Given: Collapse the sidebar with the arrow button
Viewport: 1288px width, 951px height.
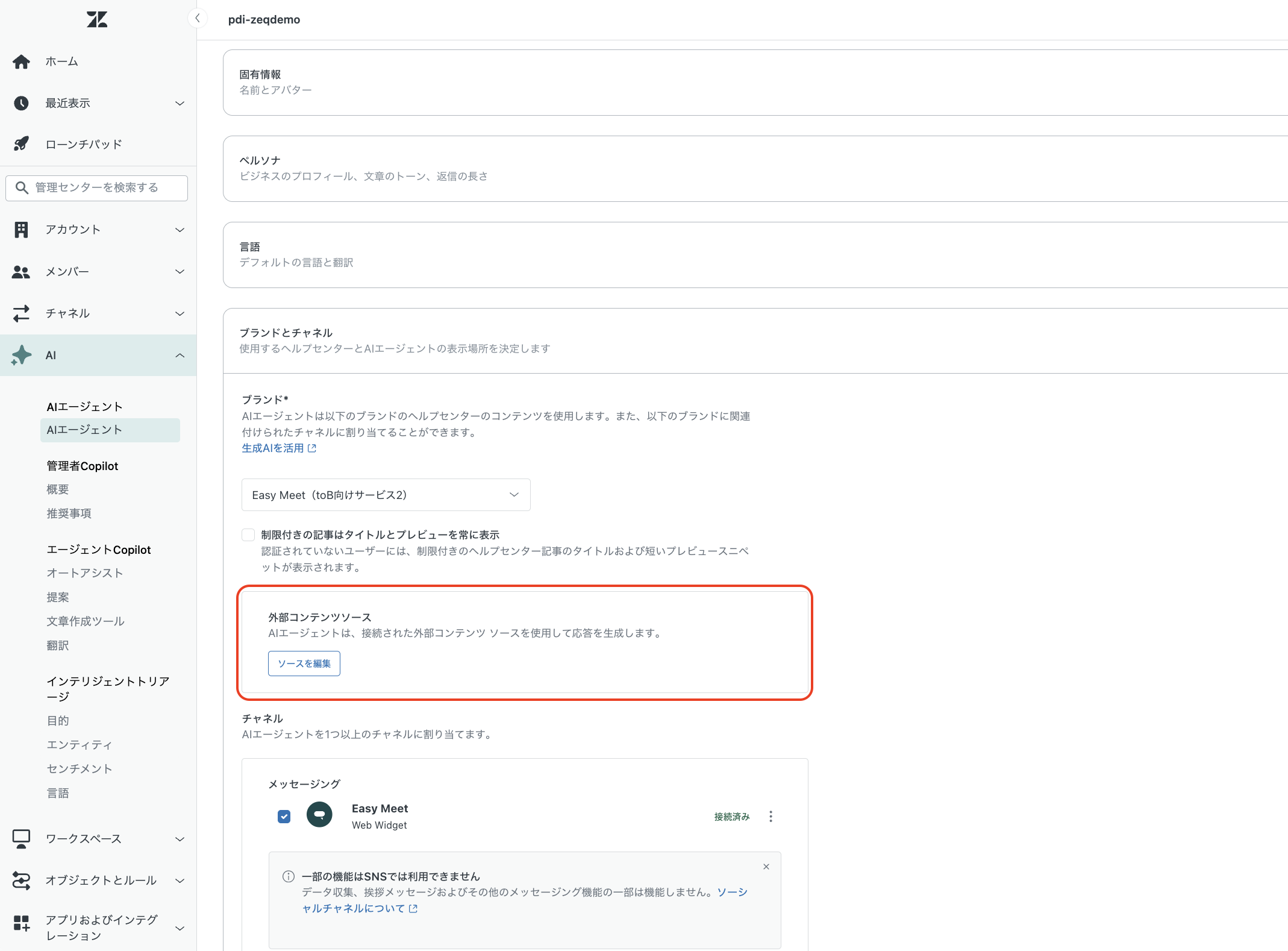Looking at the screenshot, I should click(x=197, y=19).
